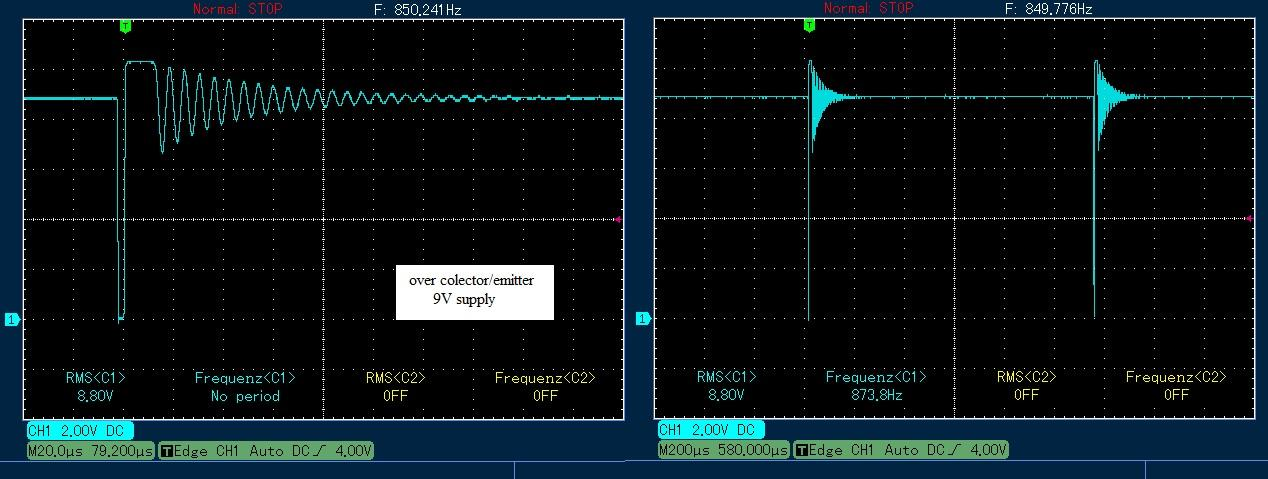Click magenta trigger level arrow on right scope
This screenshot has height=479, width=1268.
pos(1250,219)
